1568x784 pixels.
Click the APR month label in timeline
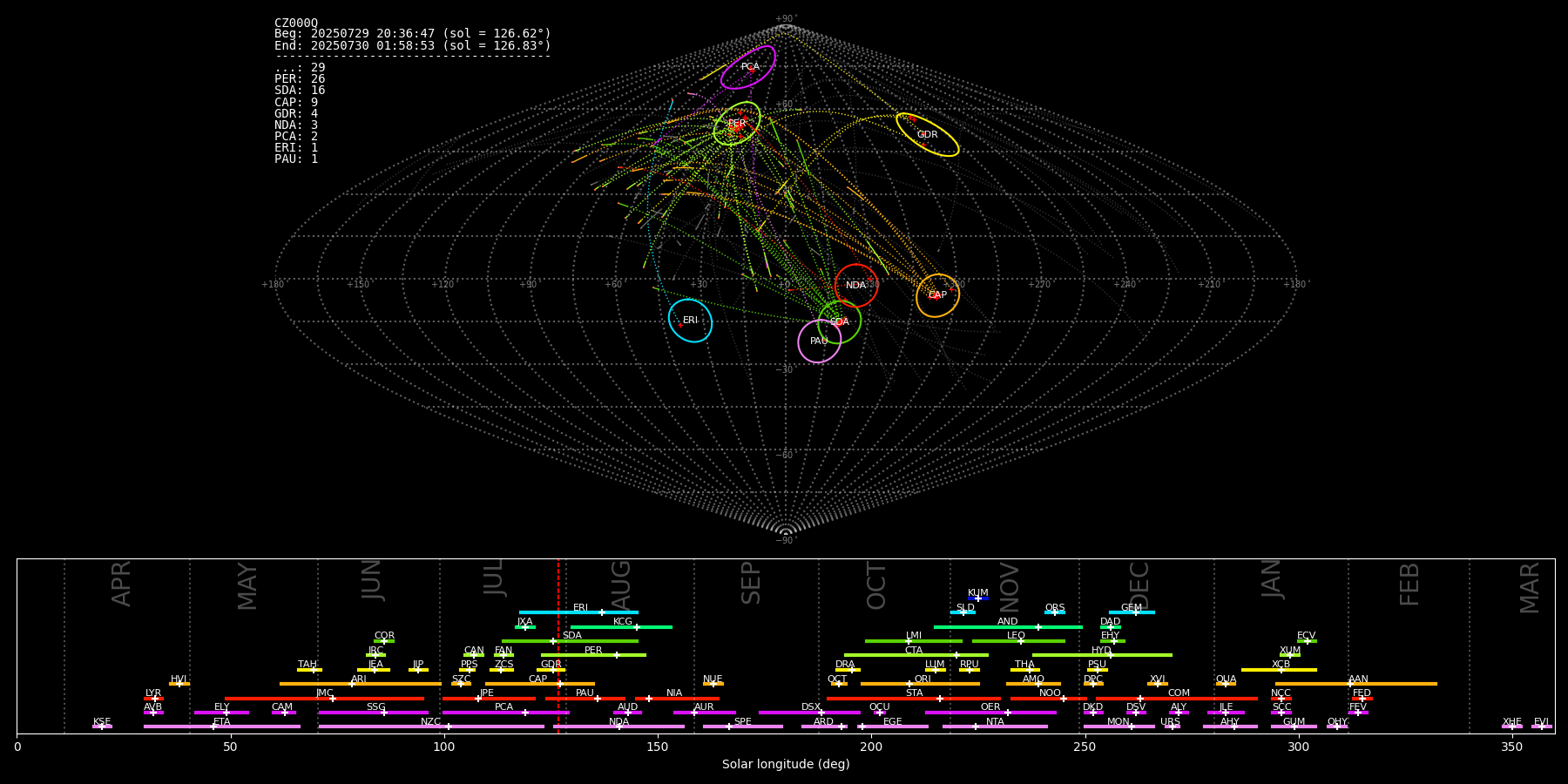click(121, 584)
